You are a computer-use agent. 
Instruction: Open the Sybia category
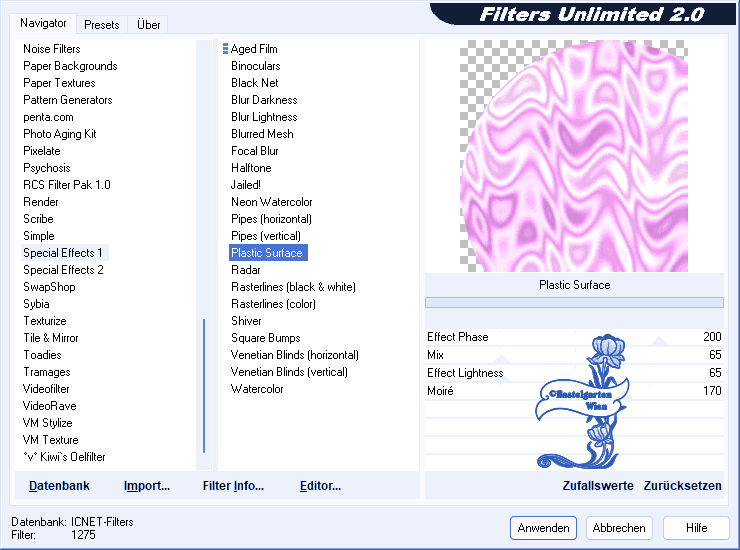36,304
